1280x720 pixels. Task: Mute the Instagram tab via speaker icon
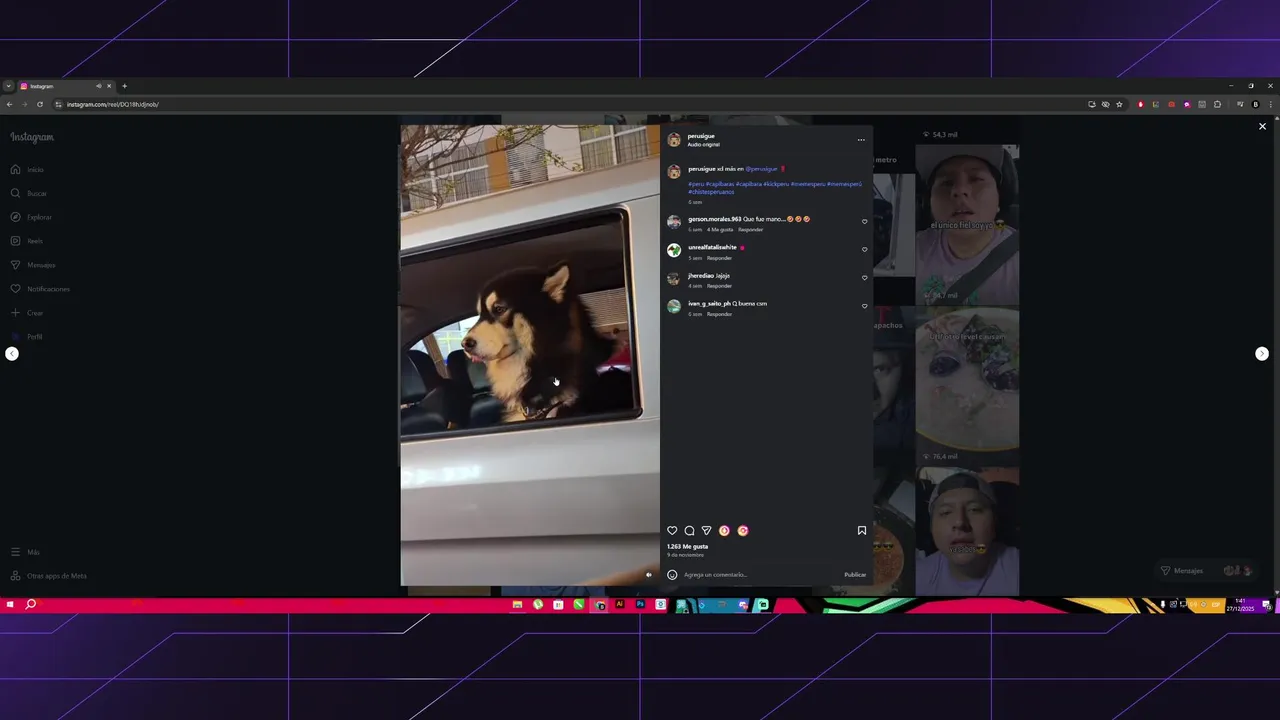[98, 86]
